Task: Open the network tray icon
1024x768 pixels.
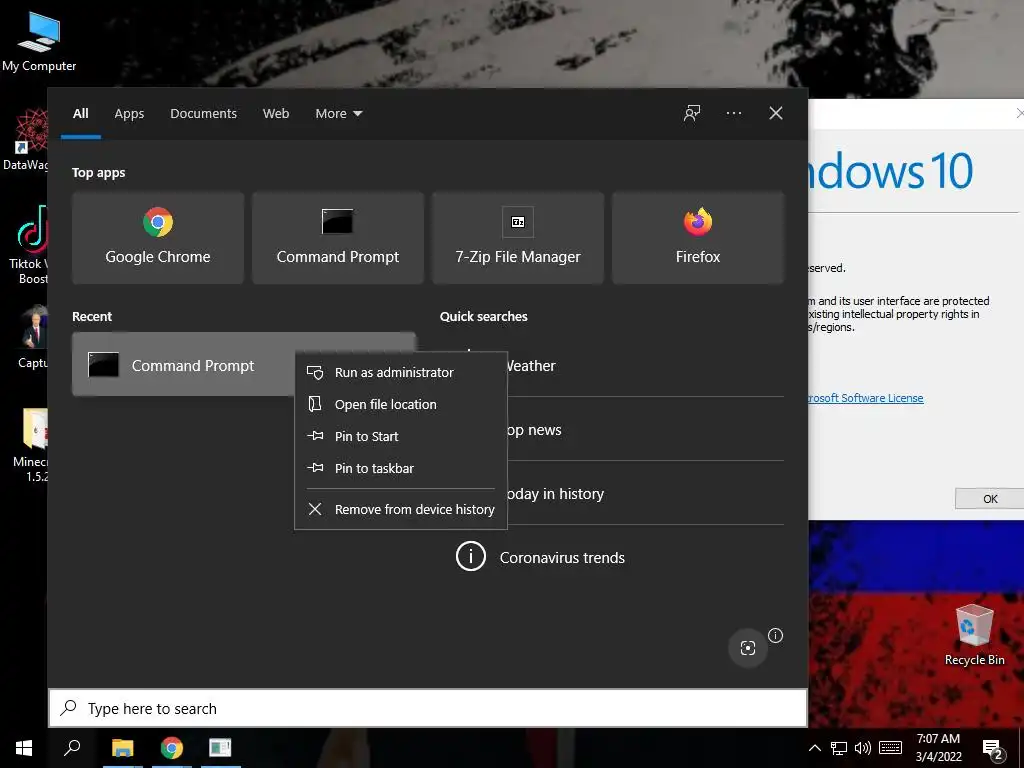Action: click(839, 748)
